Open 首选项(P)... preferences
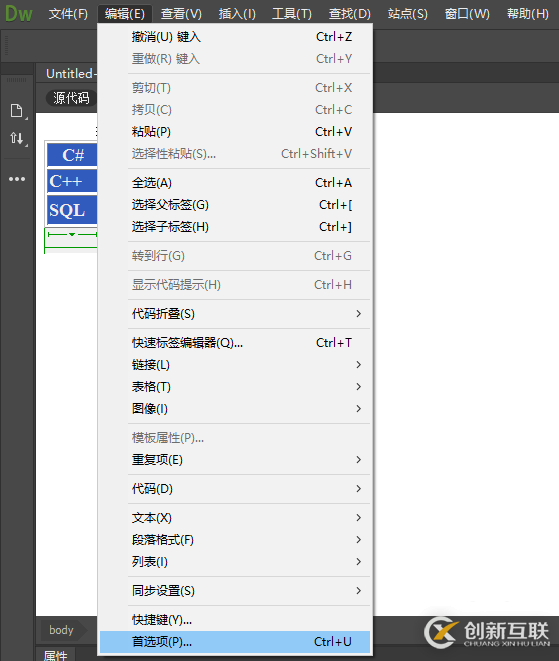This screenshot has width=559, height=661. coord(235,642)
